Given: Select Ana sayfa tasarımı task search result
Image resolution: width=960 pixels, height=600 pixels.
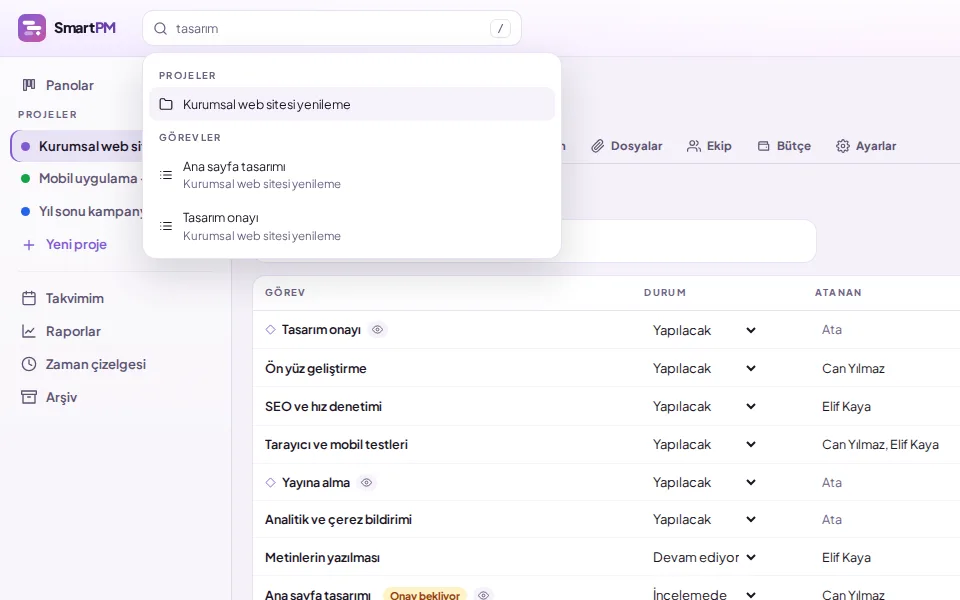Looking at the screenshot, I should coord(352,175).
